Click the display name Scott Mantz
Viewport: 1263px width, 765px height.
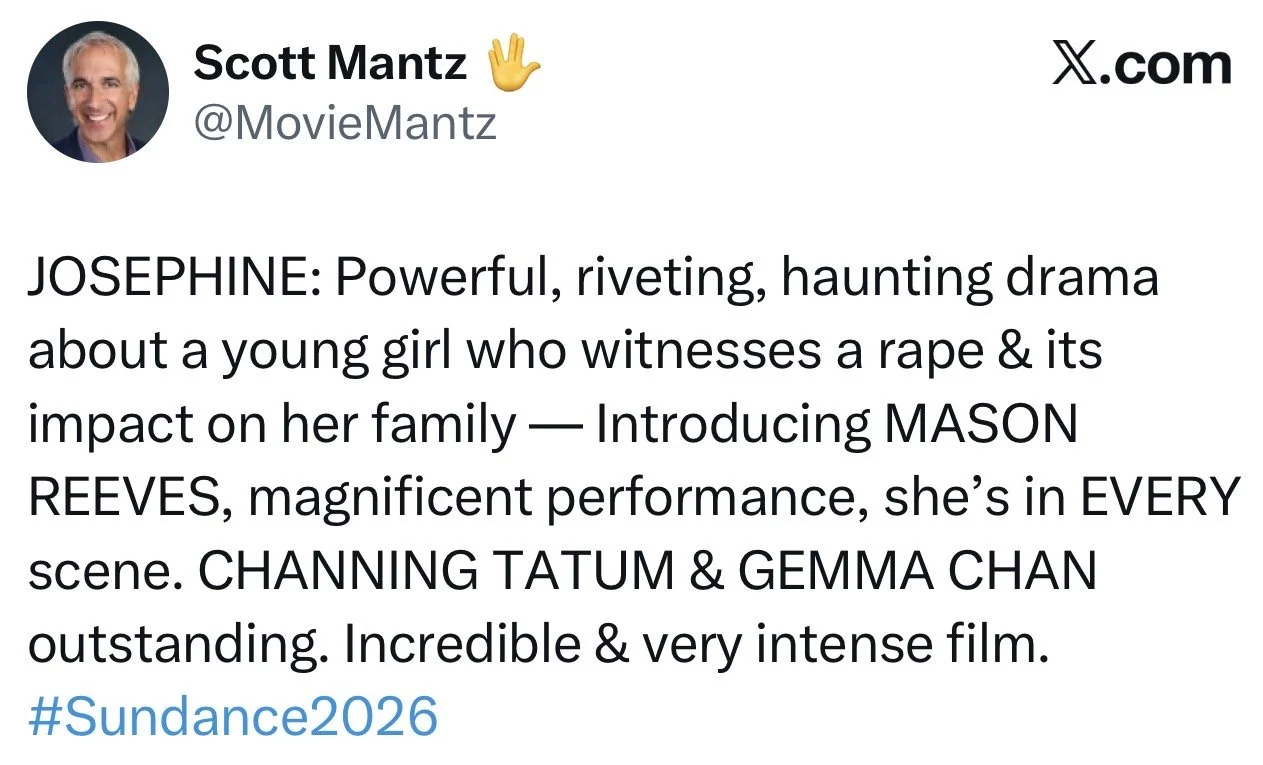point(330,65)
